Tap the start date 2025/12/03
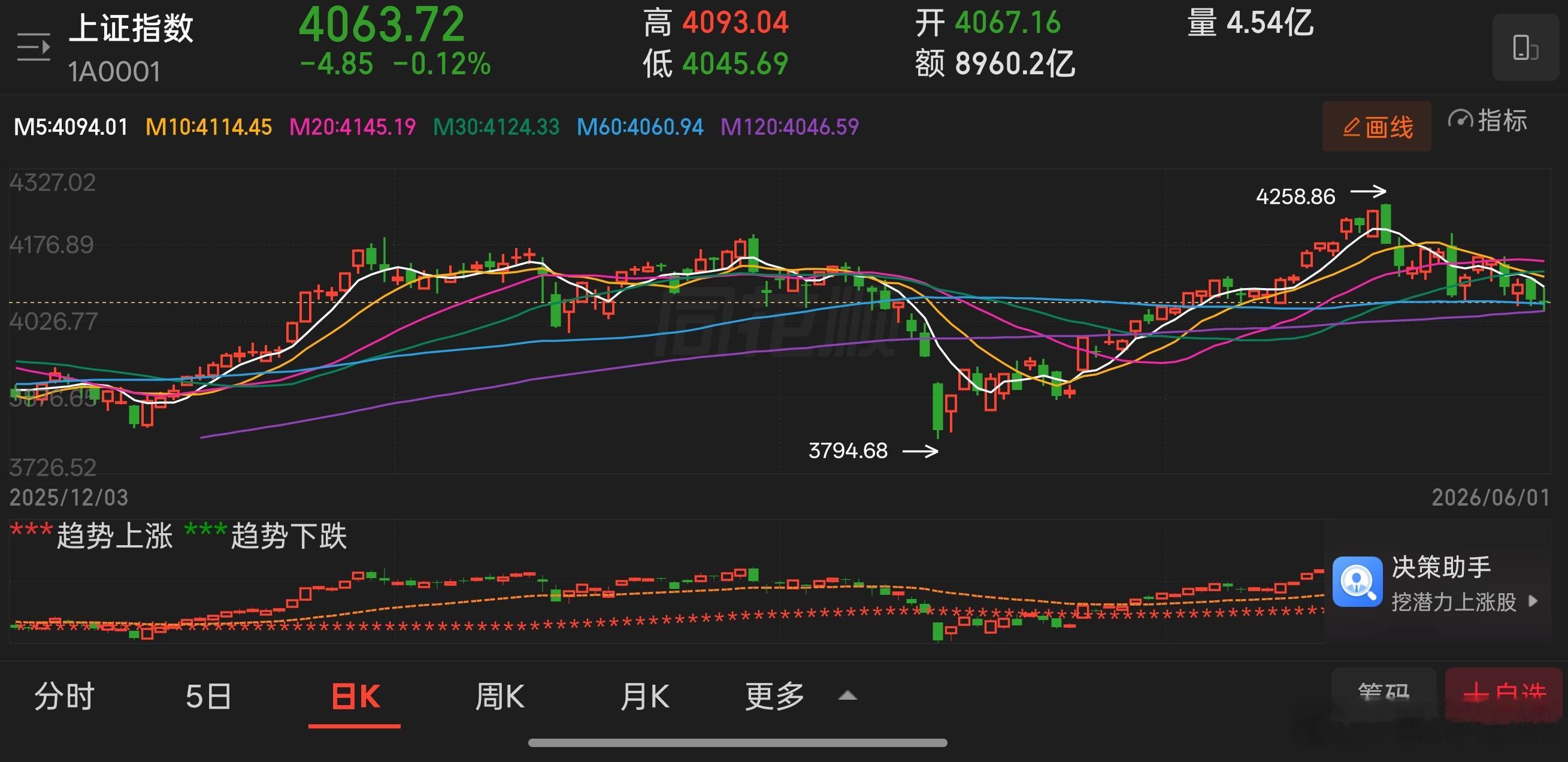This screenshot has height=762, width=1568. pos(69,498)
